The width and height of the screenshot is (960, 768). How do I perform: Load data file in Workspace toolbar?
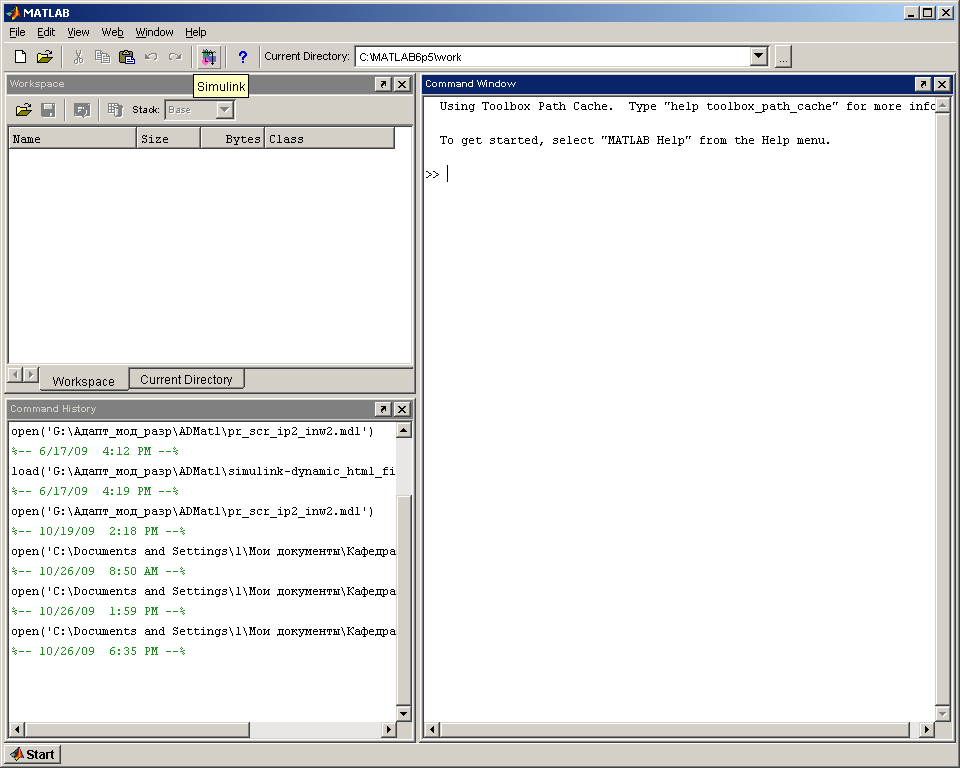tap(23, 110)
